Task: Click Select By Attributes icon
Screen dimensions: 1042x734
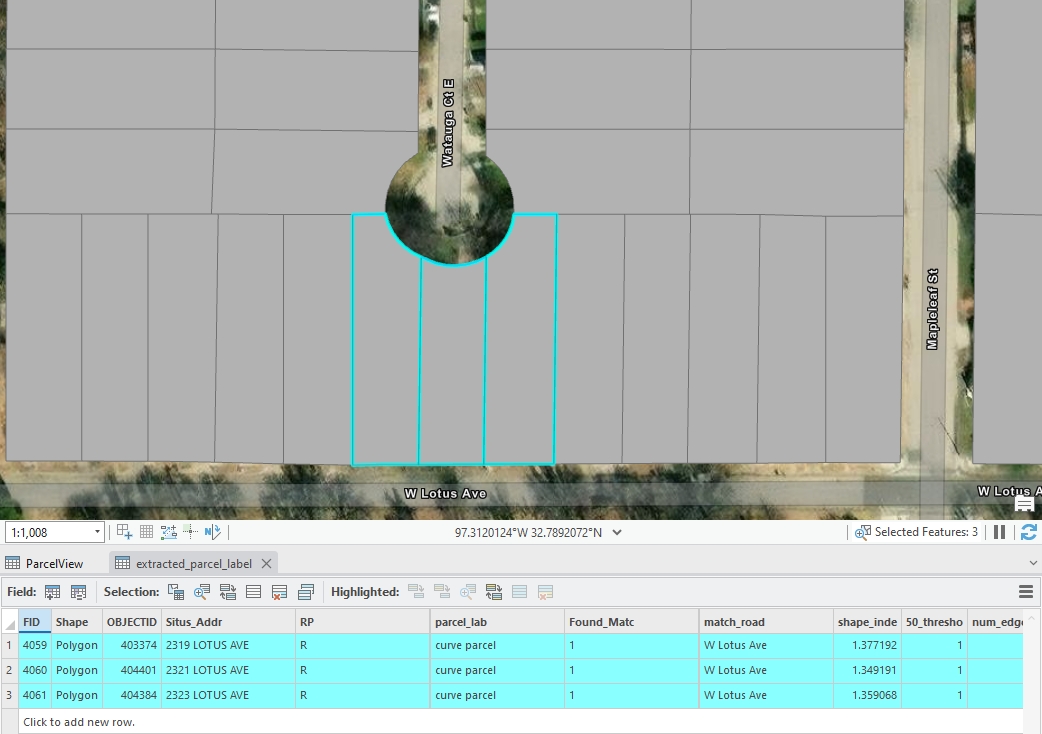Action: (x=176, y=592)
